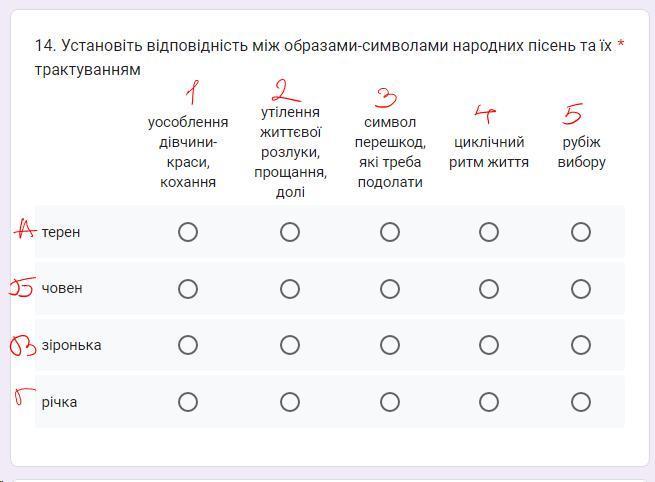Select річка radio for рубіж вибору

coord(581,402)
